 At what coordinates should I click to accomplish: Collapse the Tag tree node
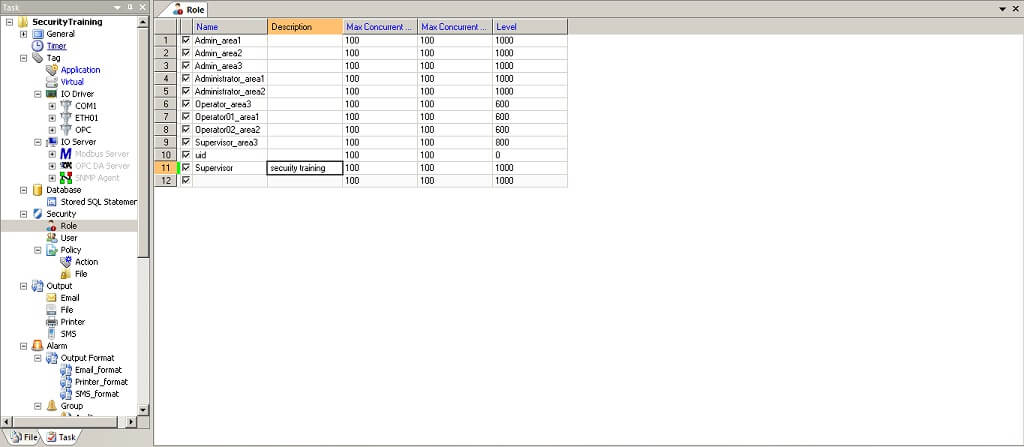click(24, 58)
